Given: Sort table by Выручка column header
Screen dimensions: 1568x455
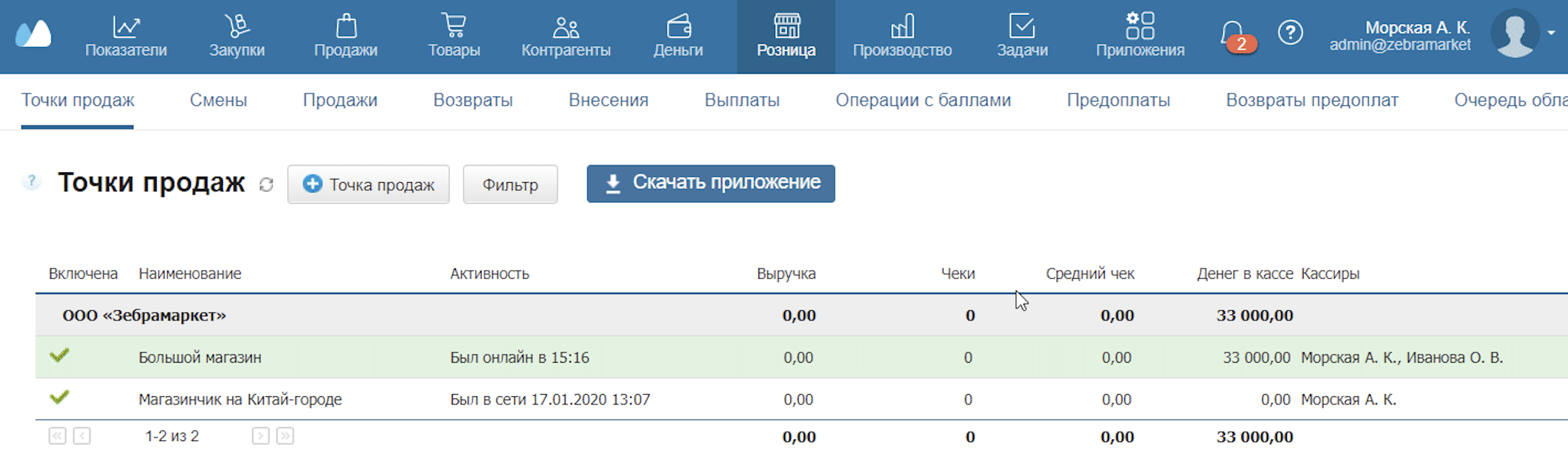Looking at the screenshot, I should pyautogui.click(x=786, y=274).
